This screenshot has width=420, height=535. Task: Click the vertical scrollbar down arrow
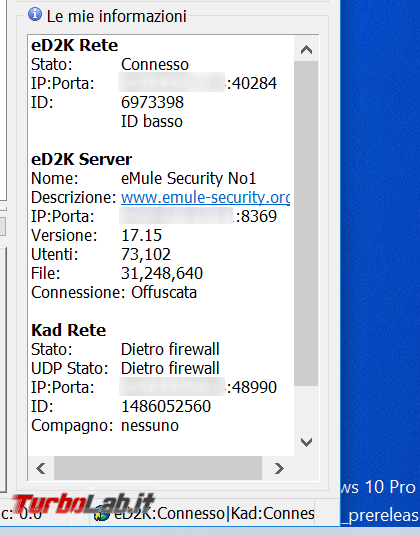306,443
